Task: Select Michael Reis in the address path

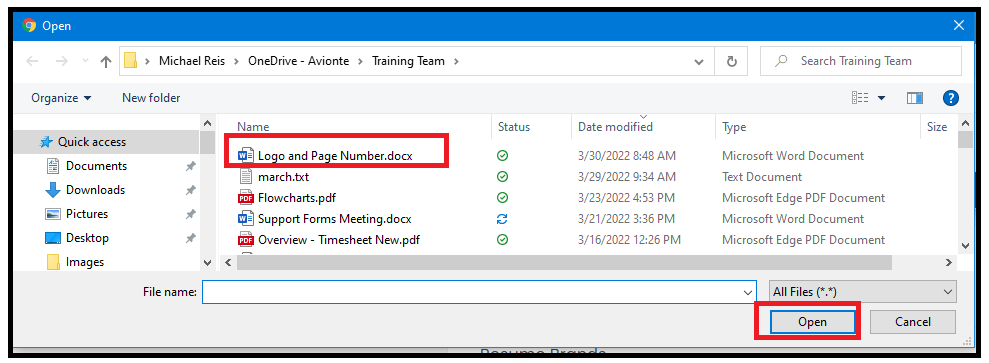Action: point(192,61)
